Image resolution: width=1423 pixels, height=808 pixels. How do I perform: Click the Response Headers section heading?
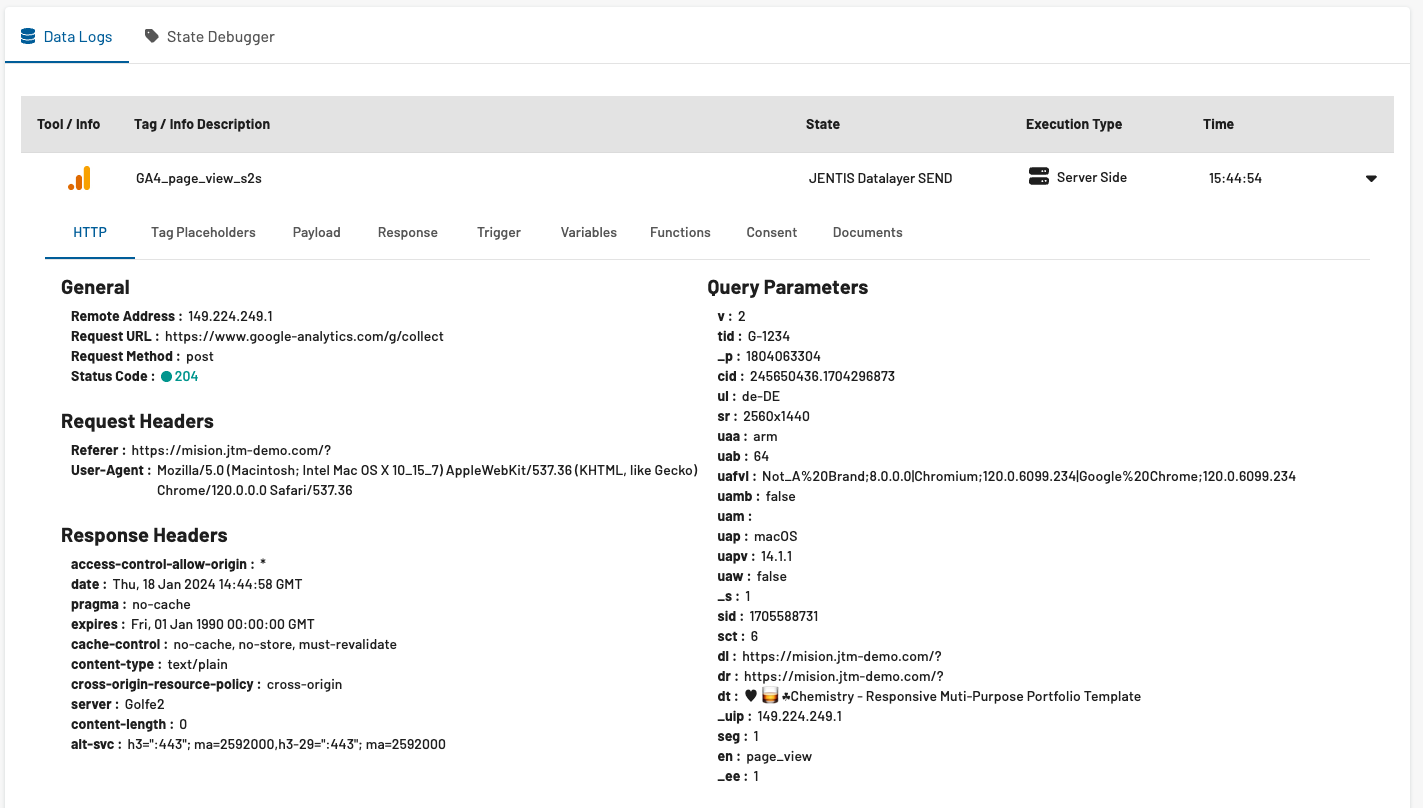(x=144, y=535)
